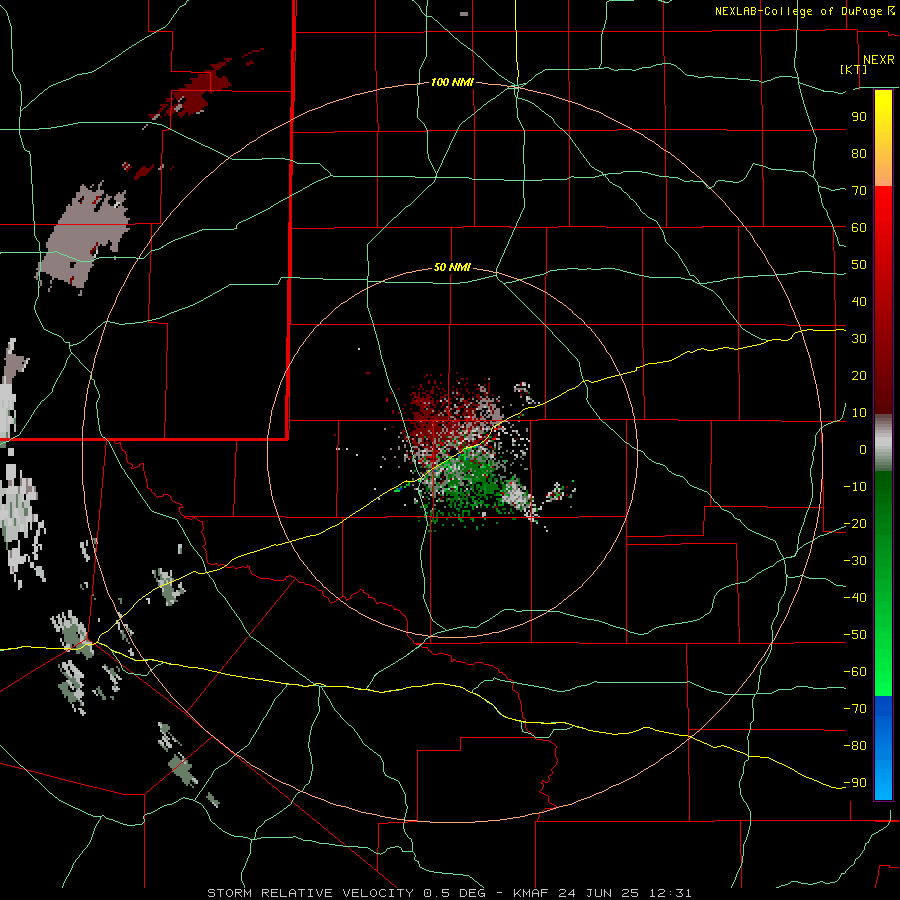The width and height of the screenshot is (900, 900).
Task: Click the 90 knot value on legend
Action: coord(859,117)
